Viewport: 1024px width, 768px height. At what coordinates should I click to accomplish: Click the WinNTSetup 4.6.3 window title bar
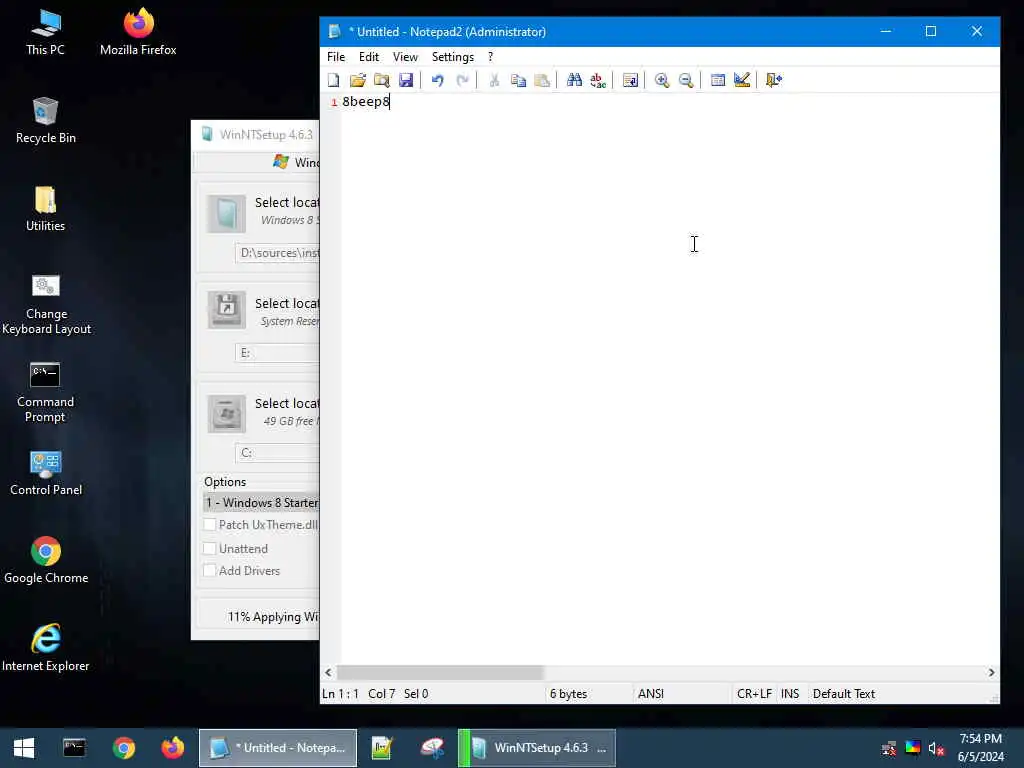click(x=255, y=135)
